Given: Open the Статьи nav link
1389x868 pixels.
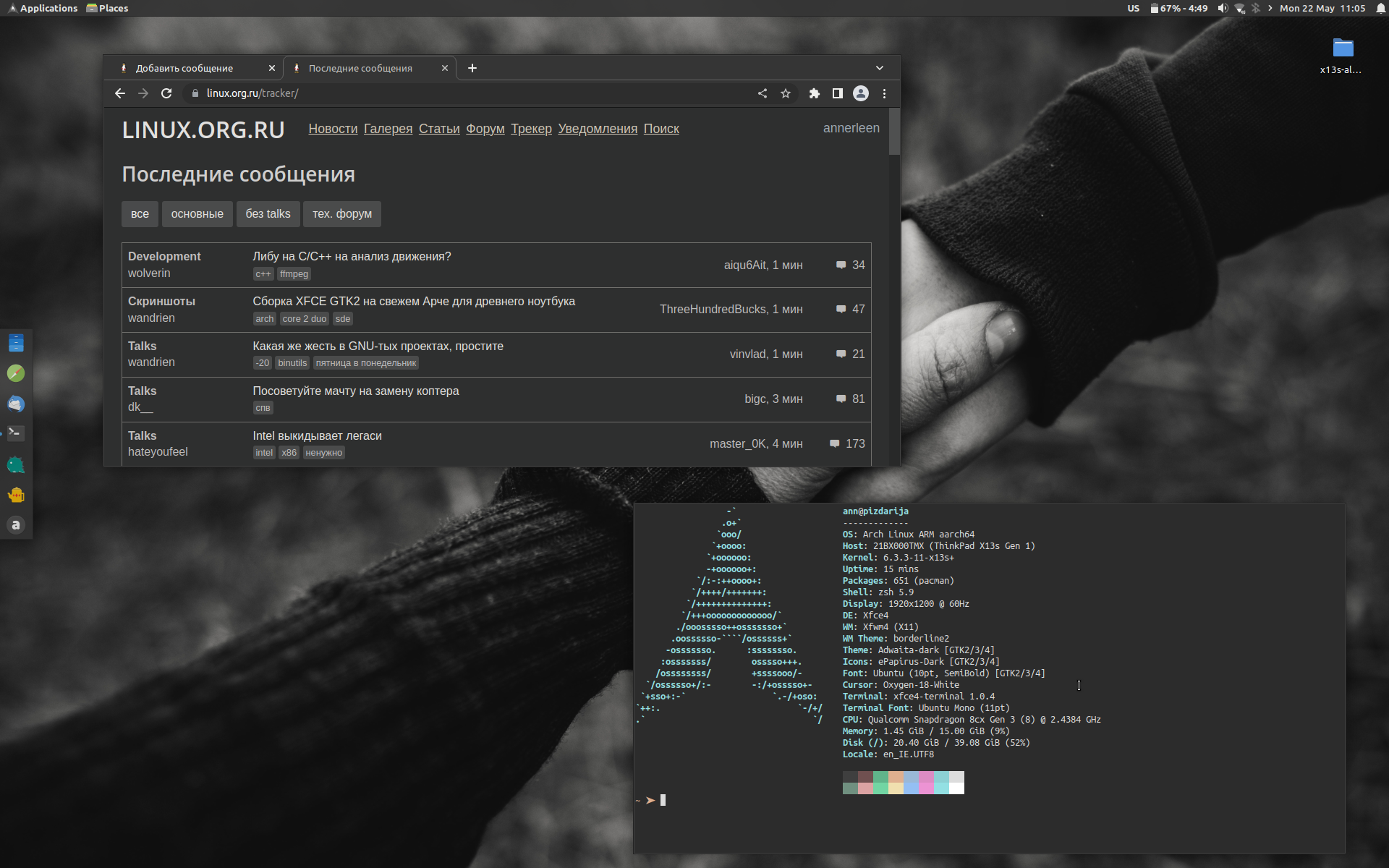Looking at the screenshot, I should (439, 129).
